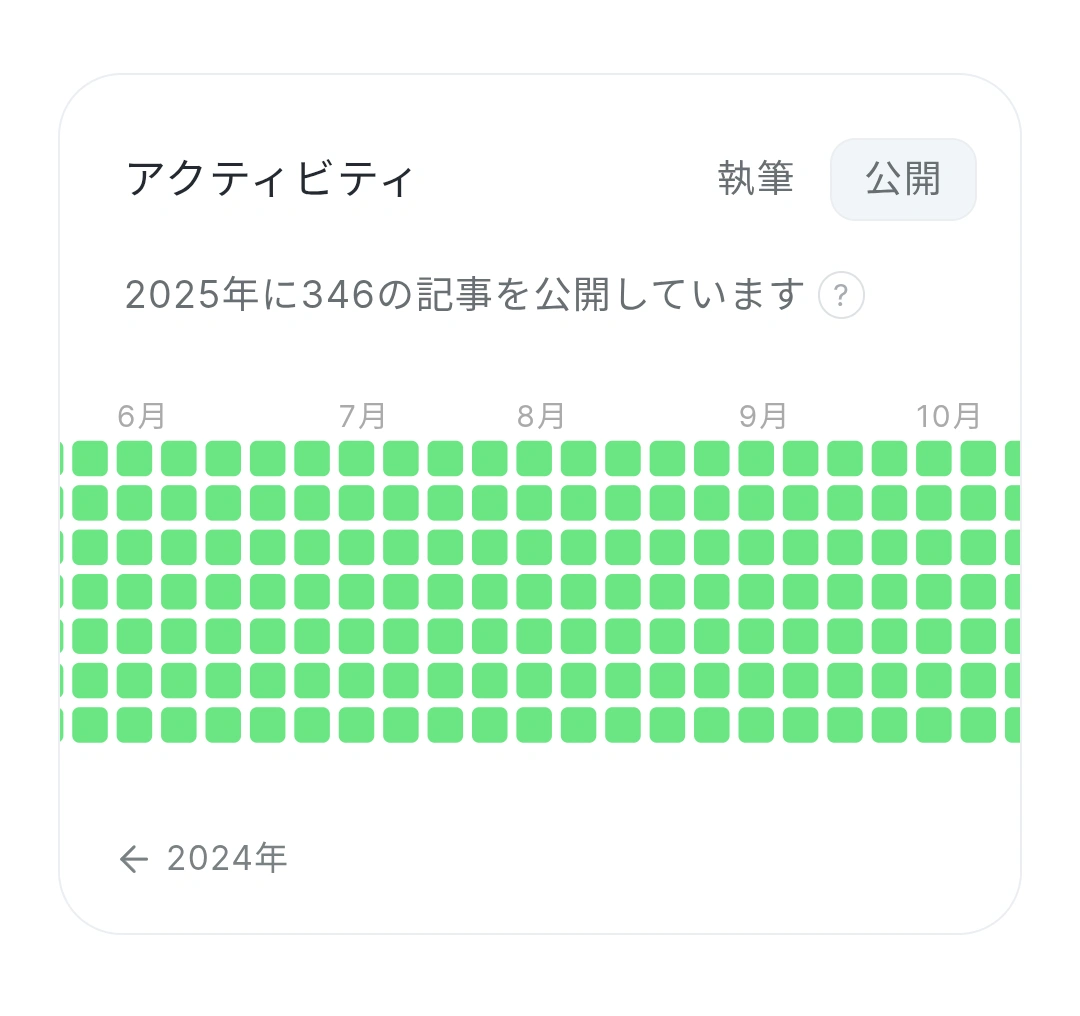The image size is (1080, 1016).
Task: Select the 公開 tab
Action: [x=903, y=179]
